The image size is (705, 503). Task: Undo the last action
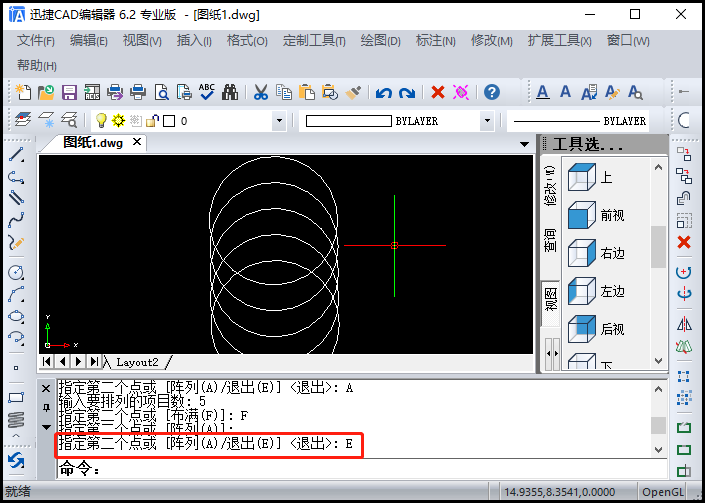pyautogui.click(x=384, y=93)
